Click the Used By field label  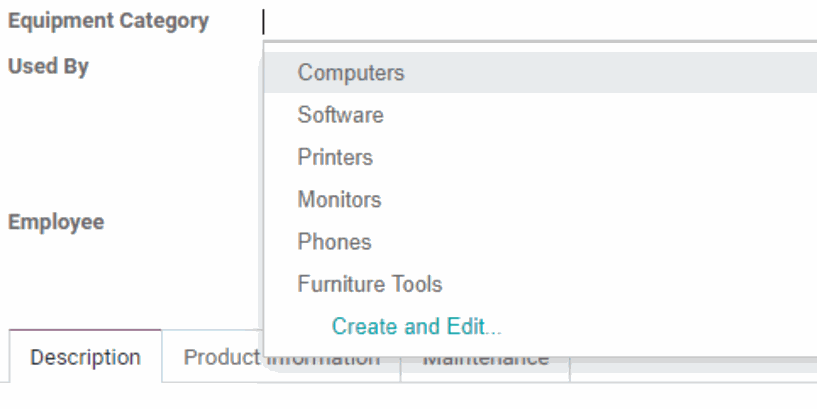click(x=48, y=66)
